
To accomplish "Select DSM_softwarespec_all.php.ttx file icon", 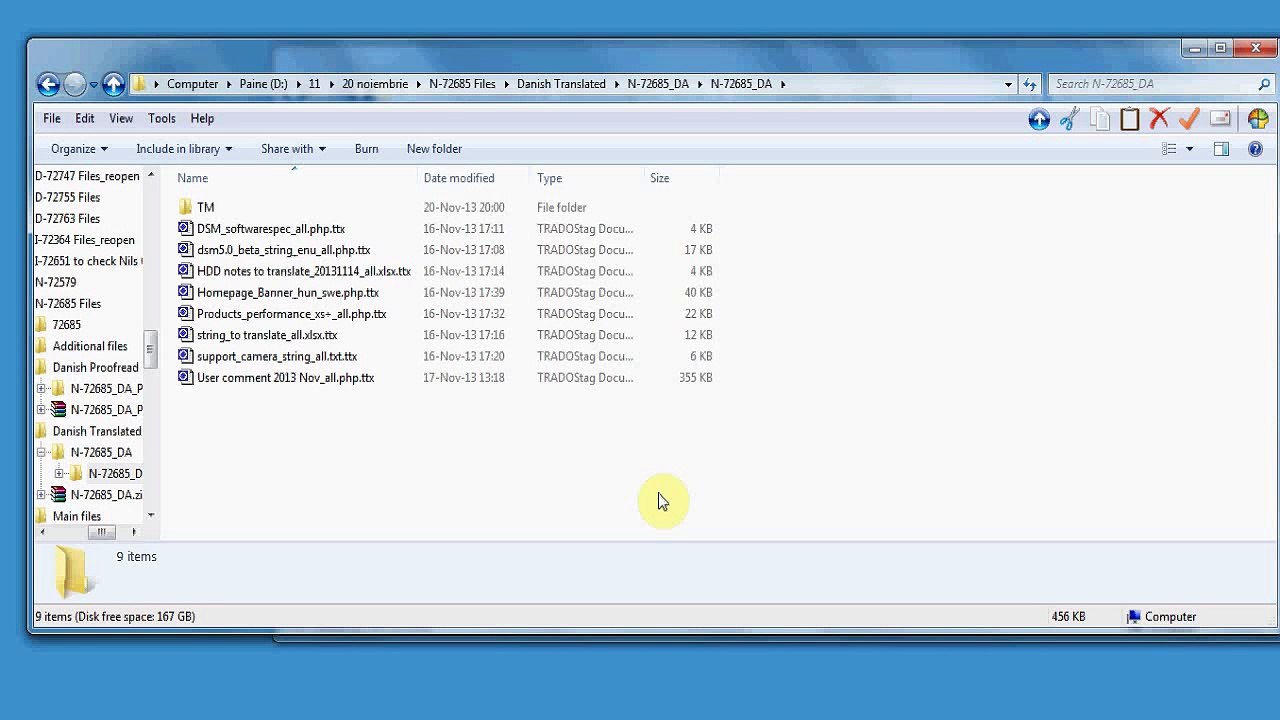I will [x=185, y=229].
